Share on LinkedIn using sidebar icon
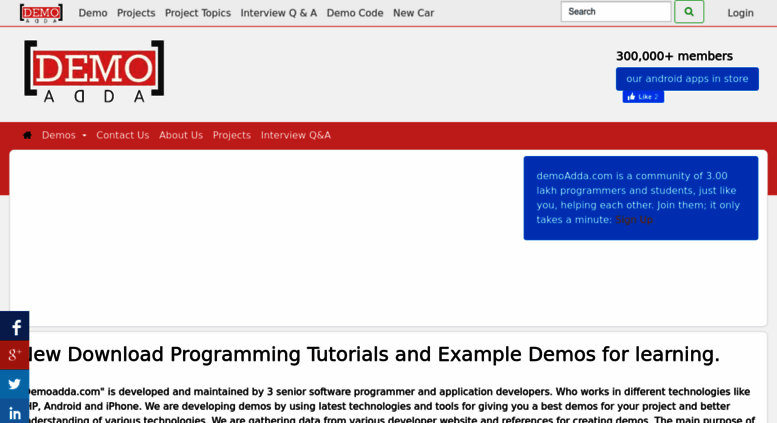This screenshot has width=777, height=423. (x=14, y=411)
